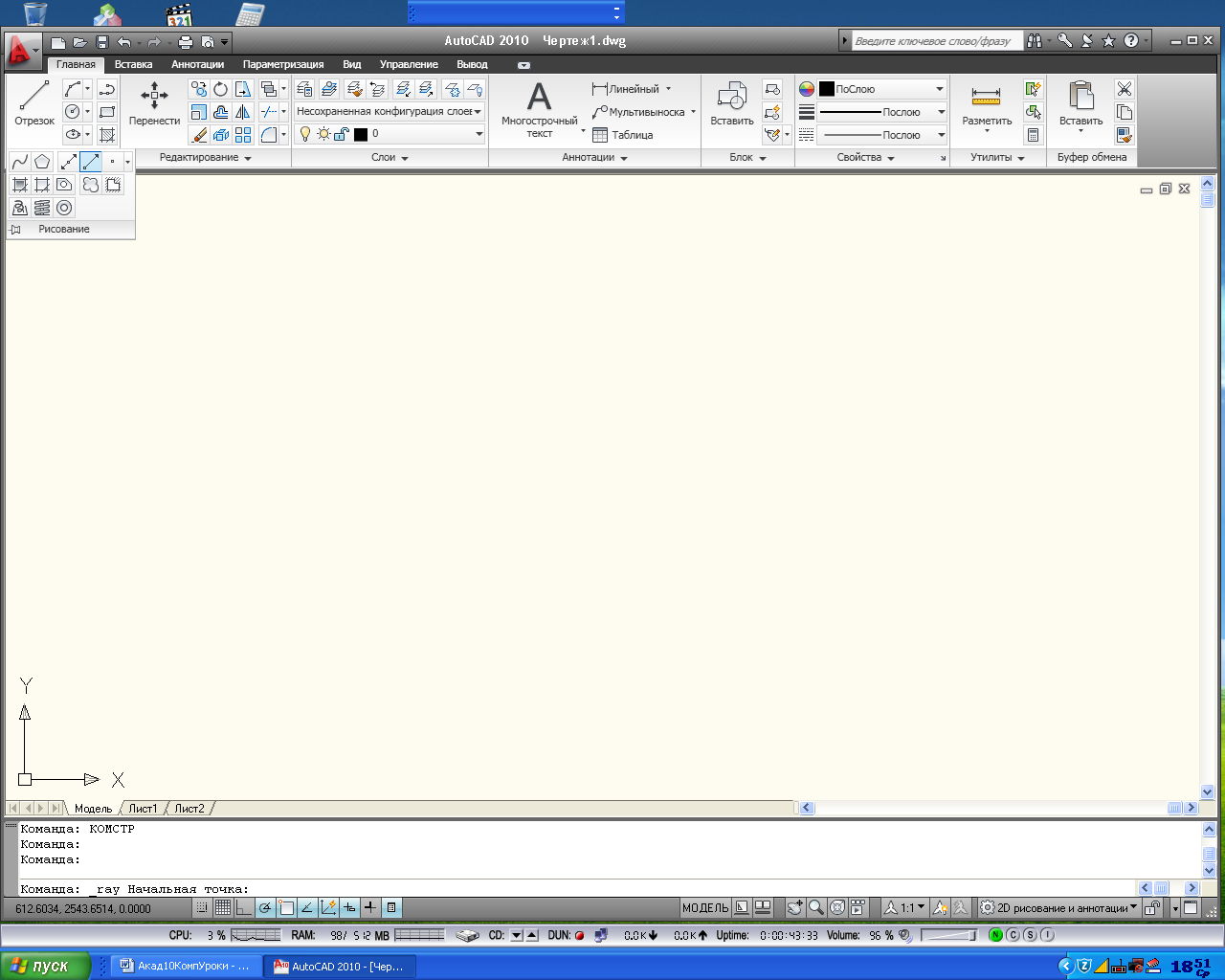Click the Mirror tool icon
The height and width of the screenshot is (980, 1225).
(x=243, y=112)
